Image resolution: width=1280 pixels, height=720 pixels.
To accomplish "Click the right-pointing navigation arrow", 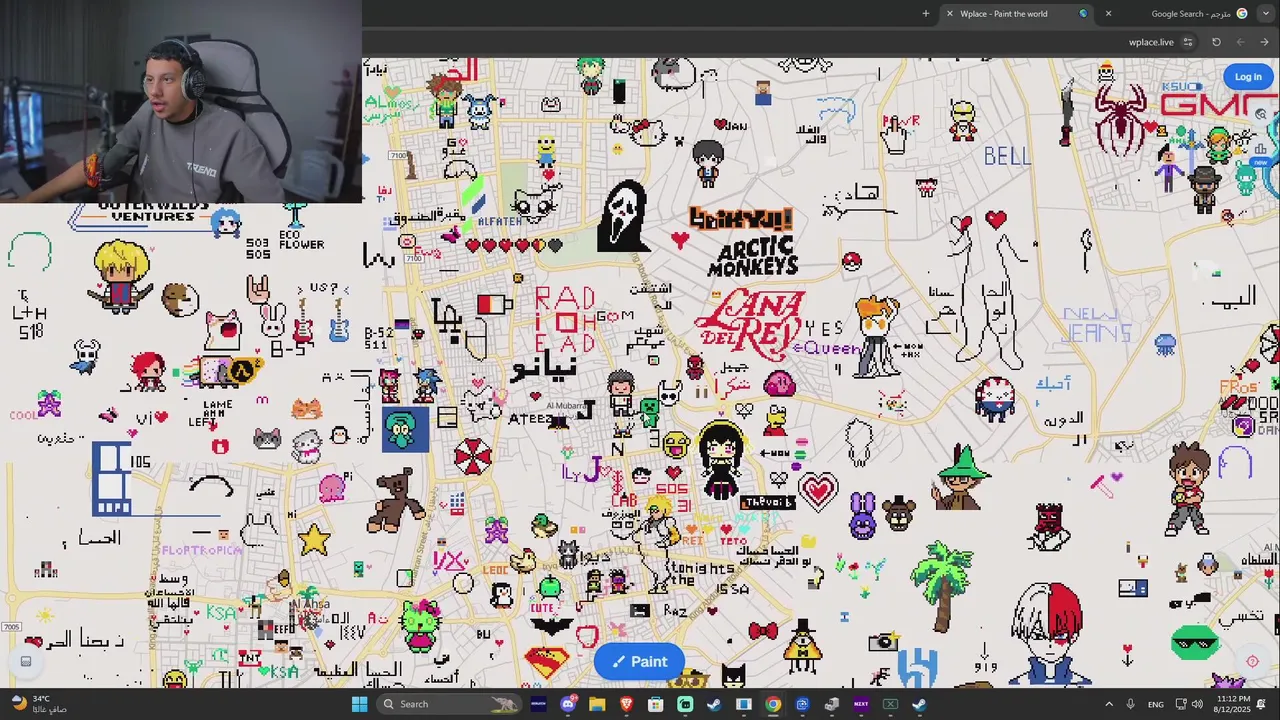I will coord(1264,42).
